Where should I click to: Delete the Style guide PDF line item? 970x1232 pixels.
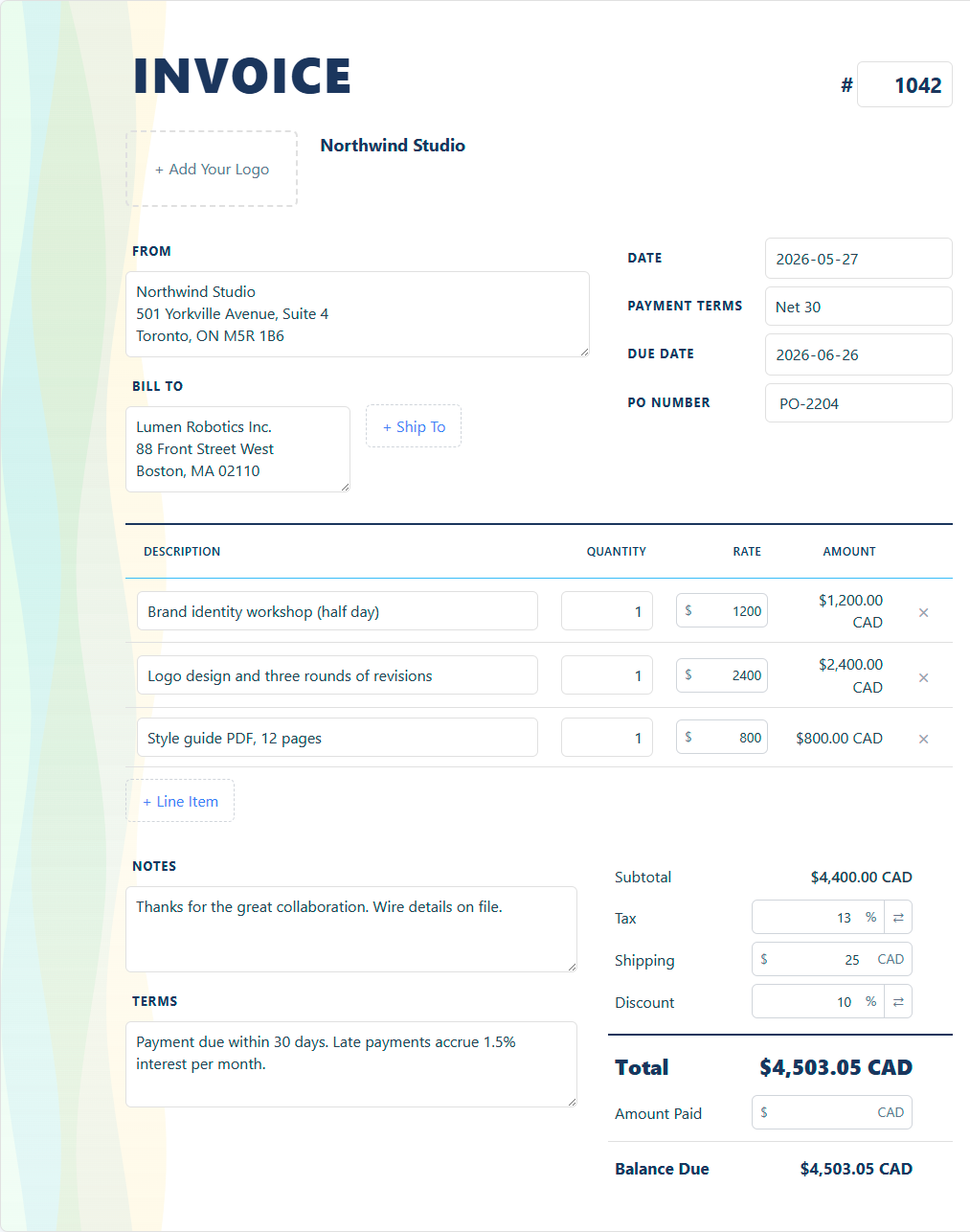click(x=923, y=739)
